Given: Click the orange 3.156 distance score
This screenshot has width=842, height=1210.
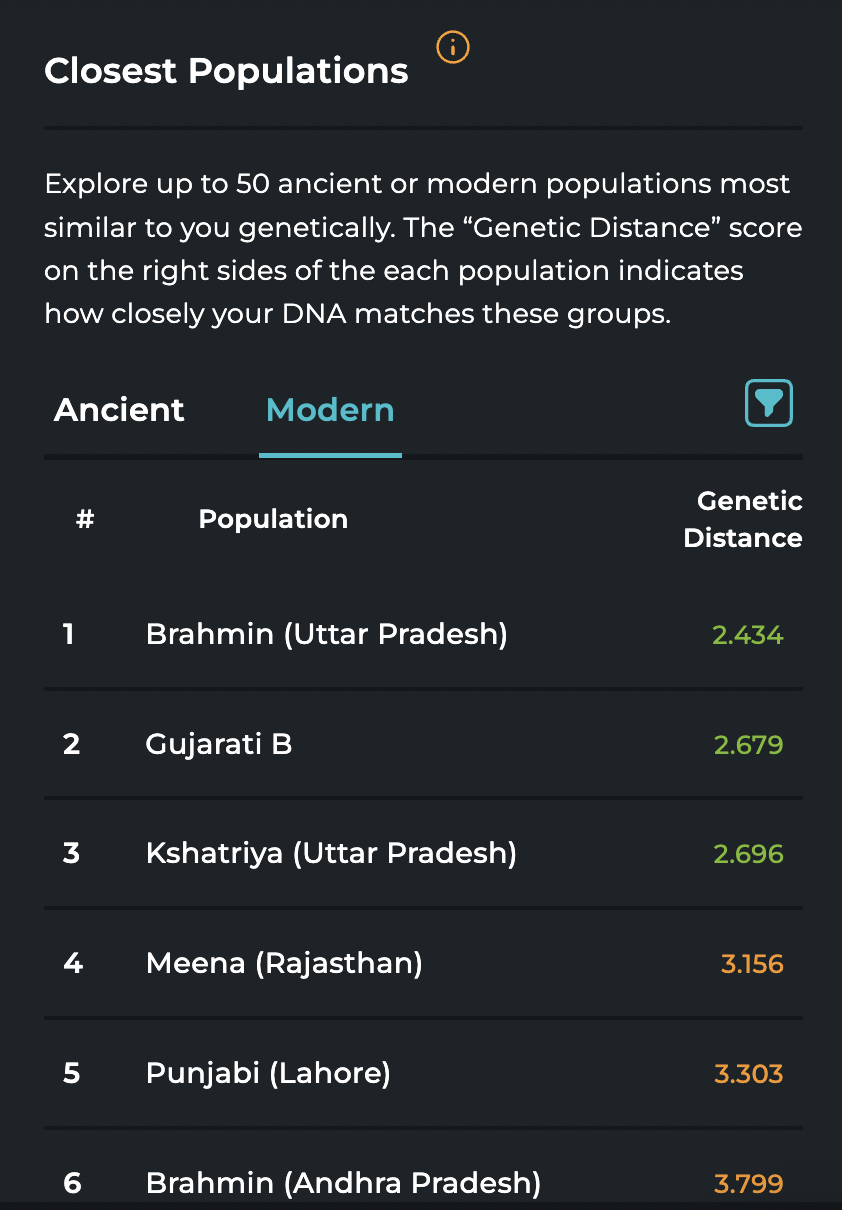Looking at the screenshot, I should pos(752,965).
